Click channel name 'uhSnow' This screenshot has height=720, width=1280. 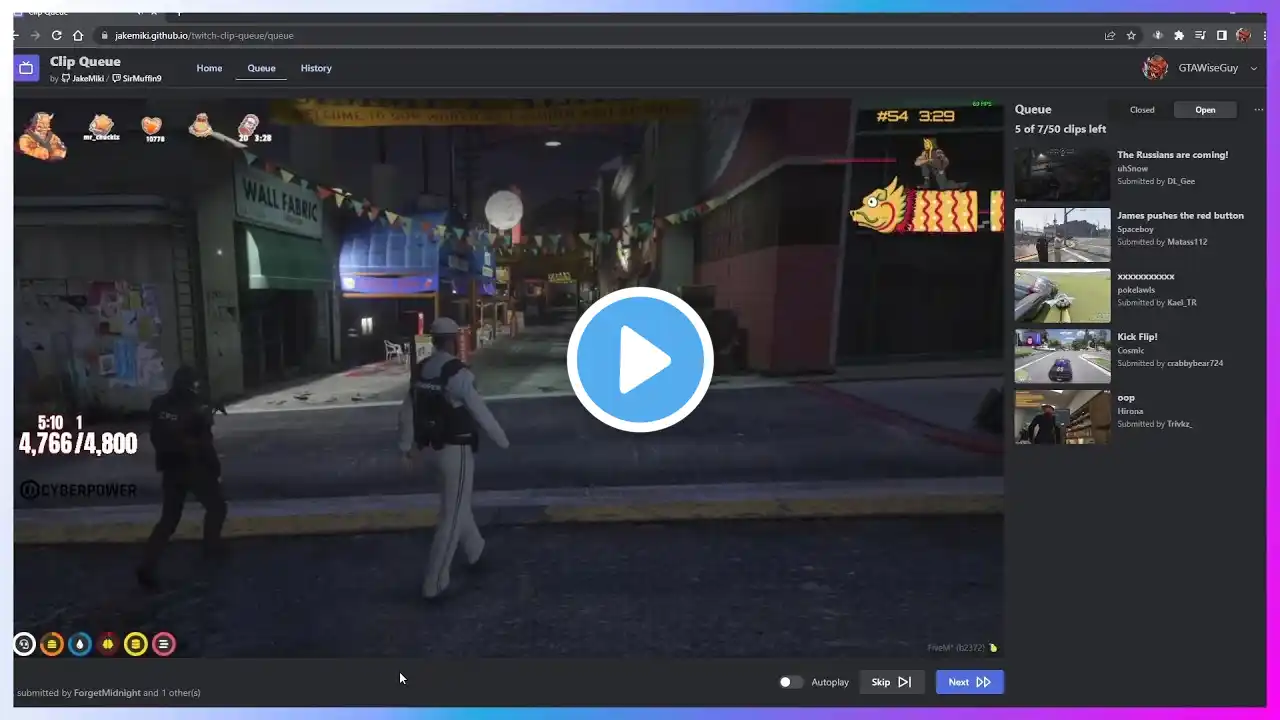click(1133, 169)
